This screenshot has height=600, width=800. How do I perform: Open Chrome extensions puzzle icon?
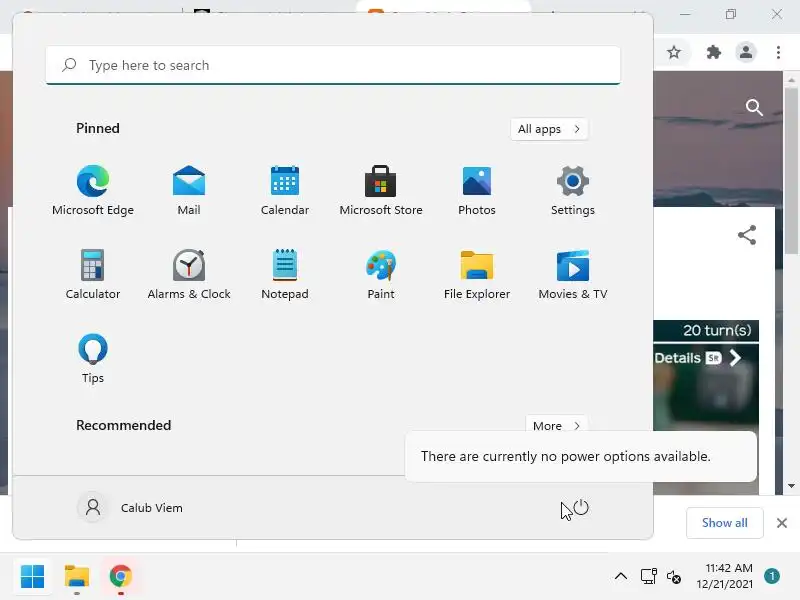pos(713,52)
